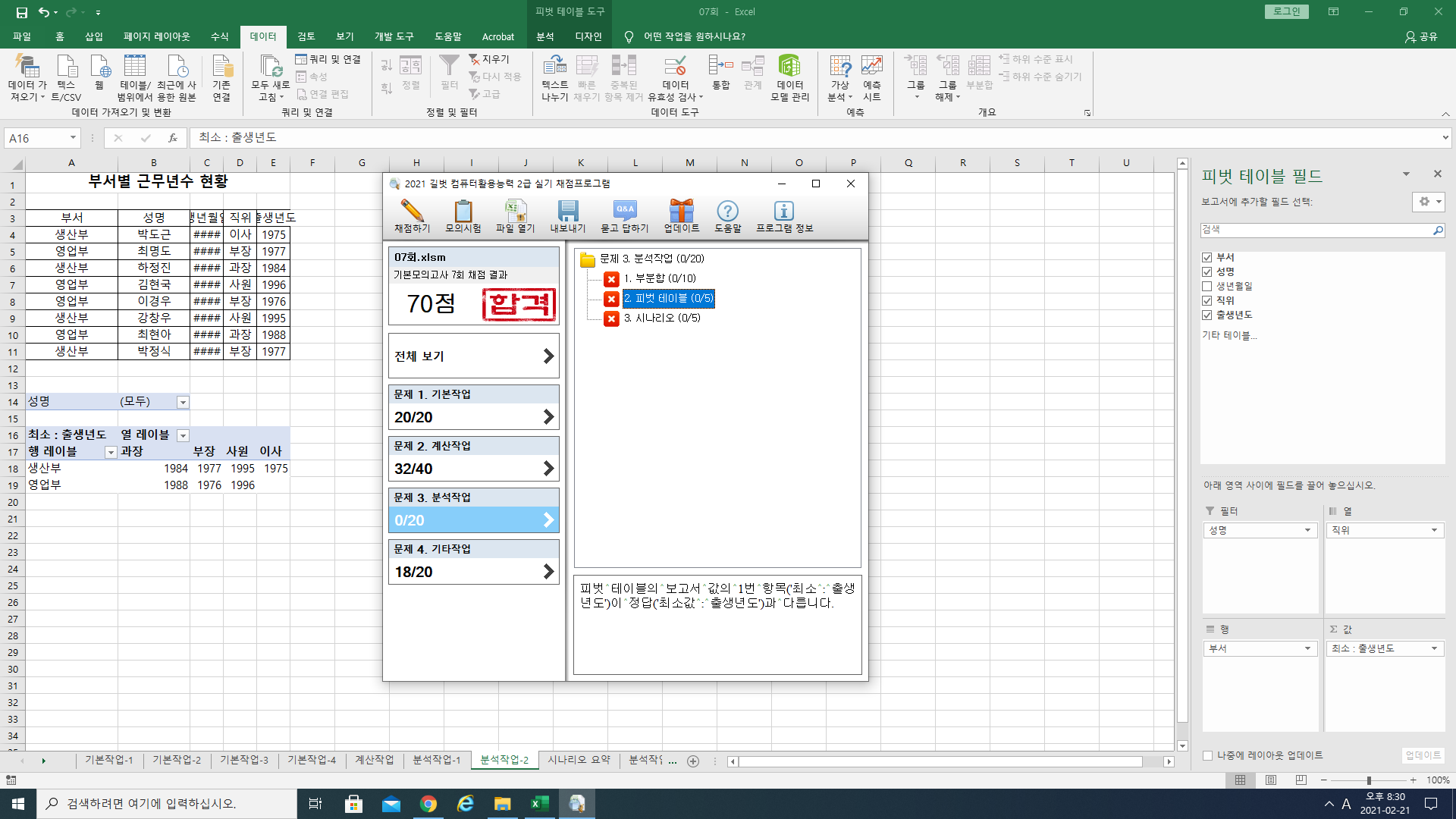Click the 업데이트 gift icon
Screen dimensions: 1456x819
[x=682, y=215]
